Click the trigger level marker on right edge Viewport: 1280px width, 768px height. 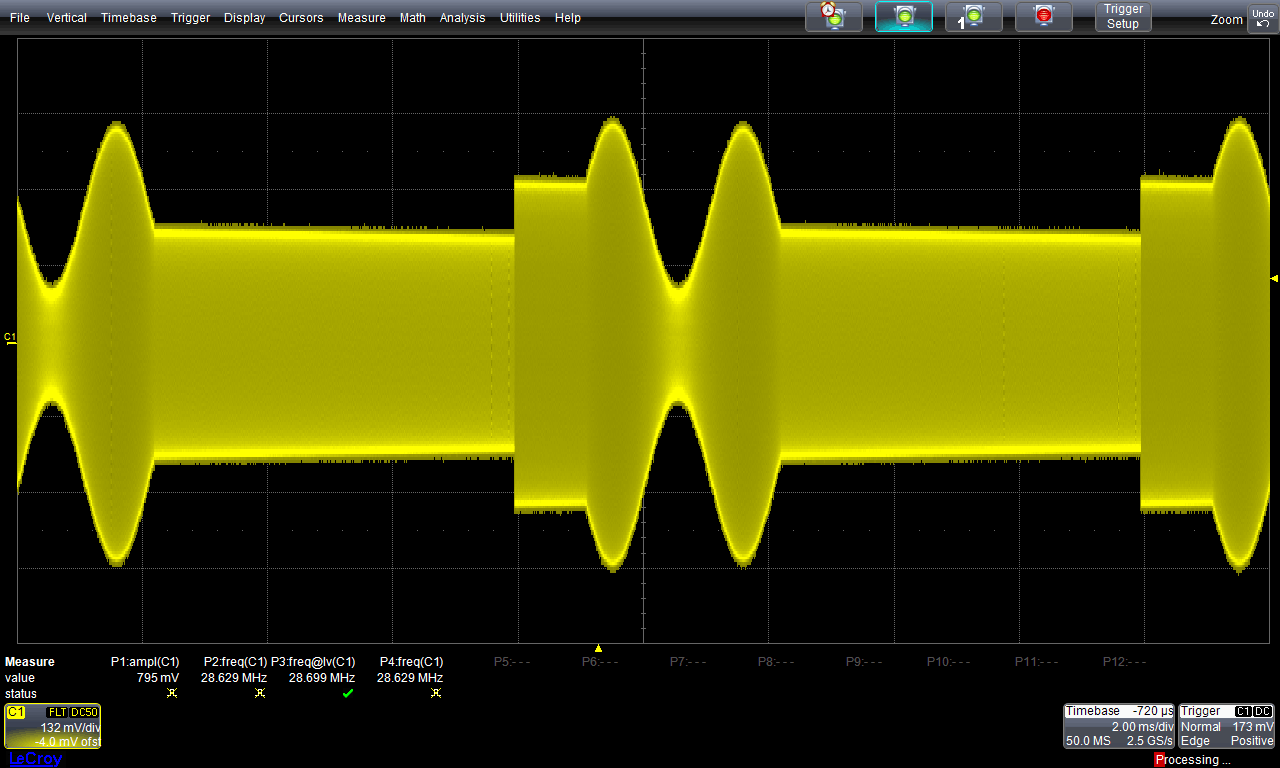(x=1273, y=277)
